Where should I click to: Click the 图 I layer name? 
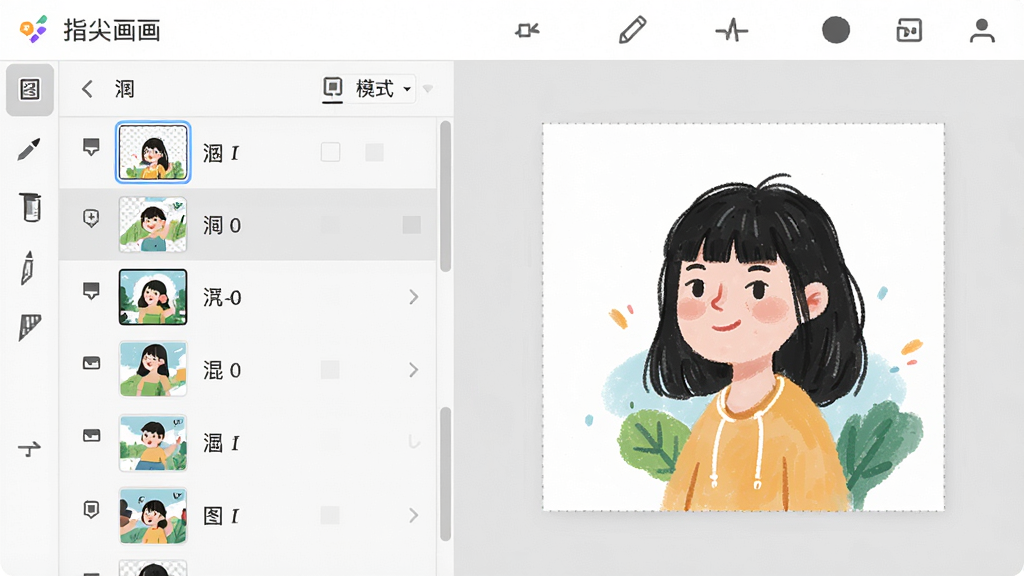click(221, 516)
